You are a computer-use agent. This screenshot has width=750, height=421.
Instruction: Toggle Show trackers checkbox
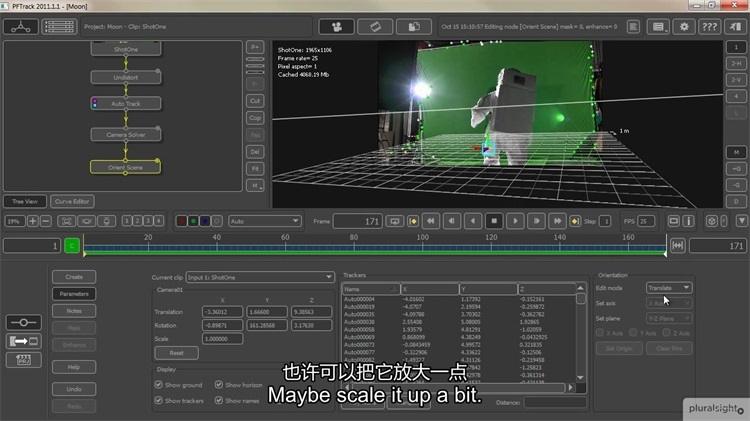pyautogui.click(x=158, y=400)
